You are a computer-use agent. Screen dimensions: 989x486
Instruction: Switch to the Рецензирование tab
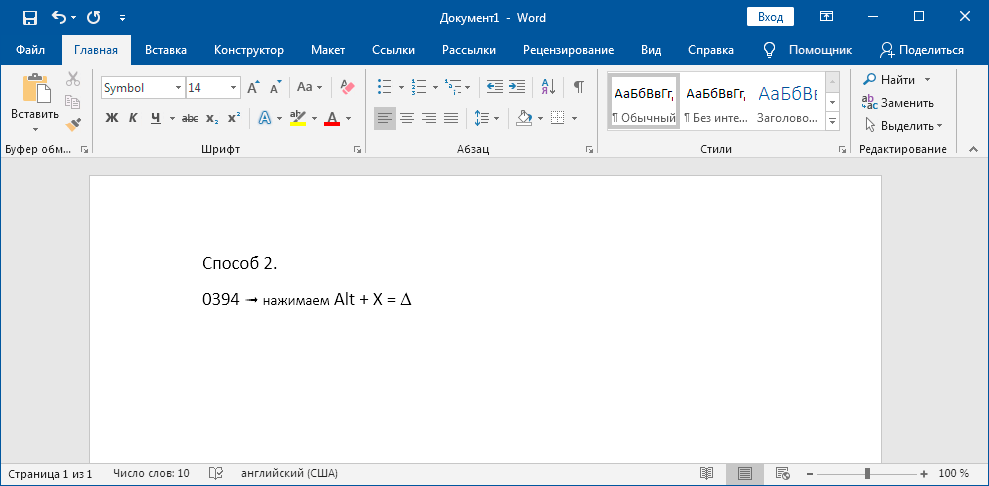[x=568, y=50]
